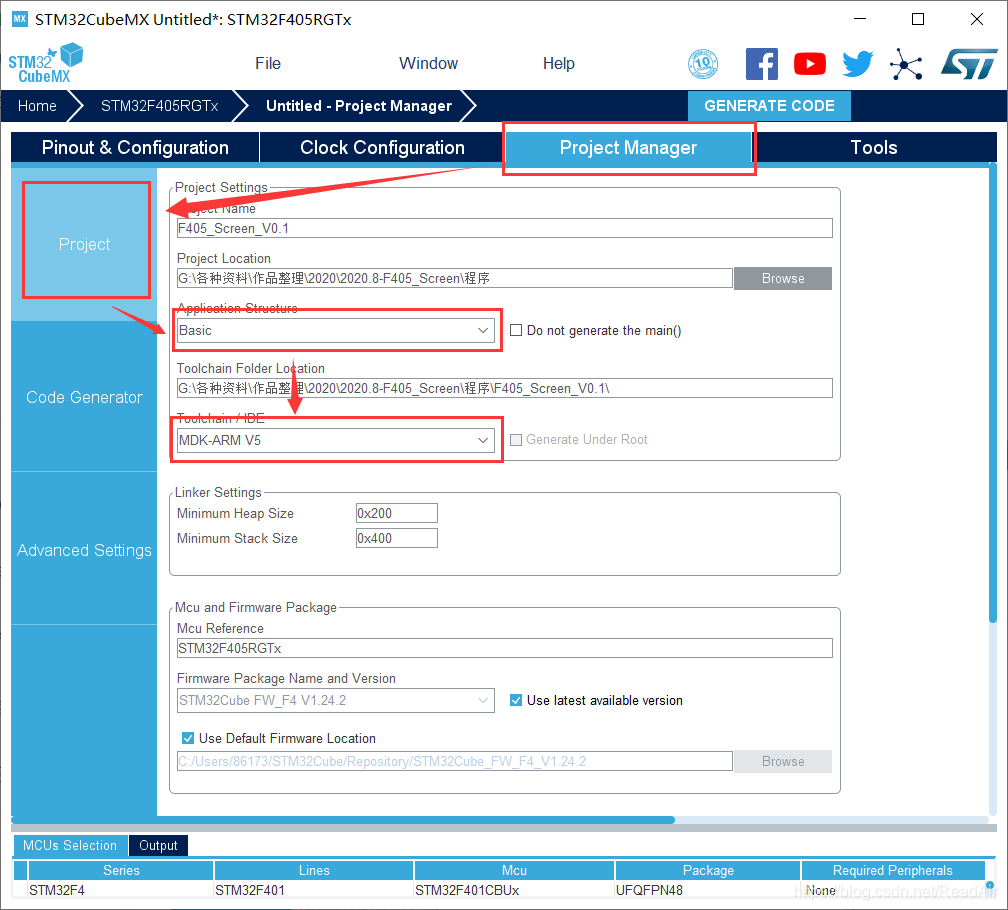Select STM32F401CBUx table cell
Viewport: 1008px width, 910px height.
click(514, 890)
